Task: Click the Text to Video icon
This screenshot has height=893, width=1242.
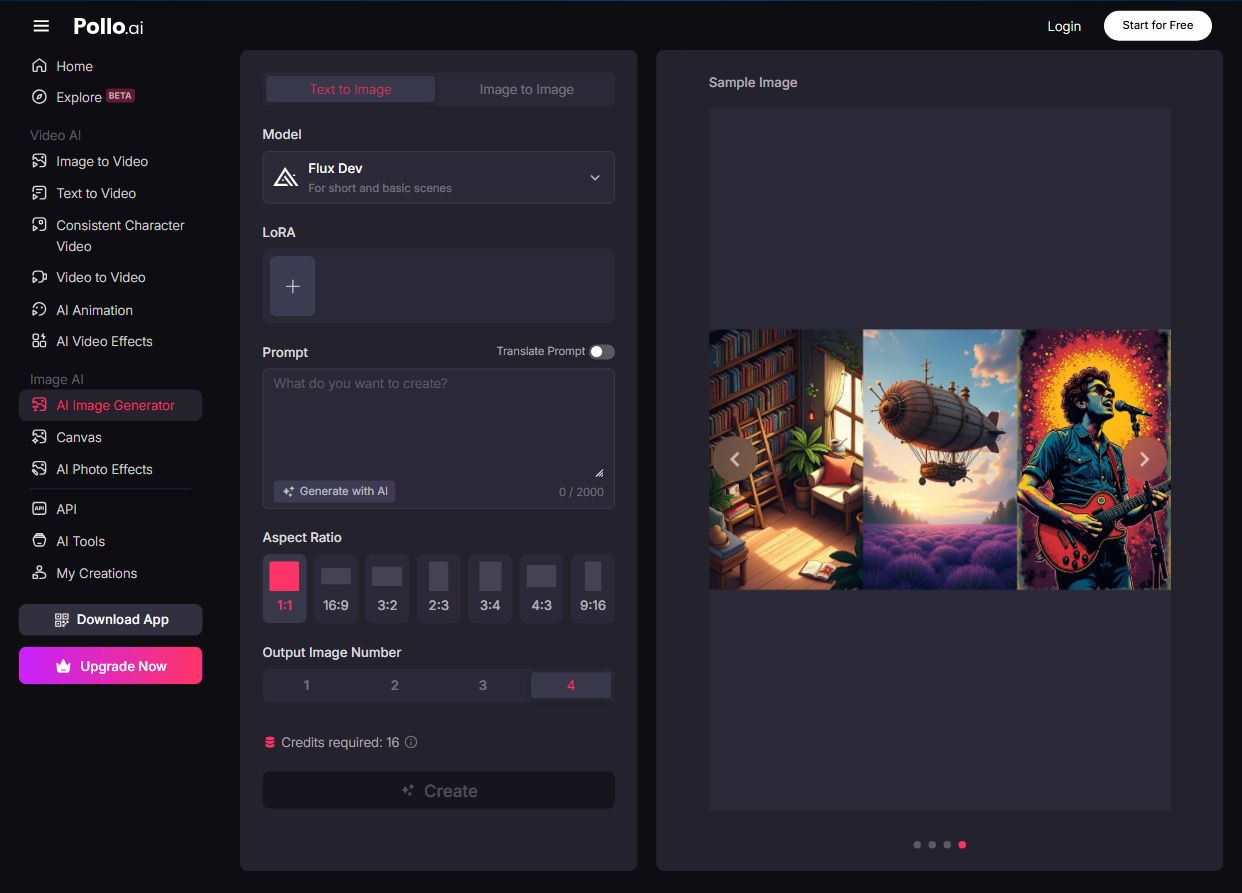Action: coord(39,193)
